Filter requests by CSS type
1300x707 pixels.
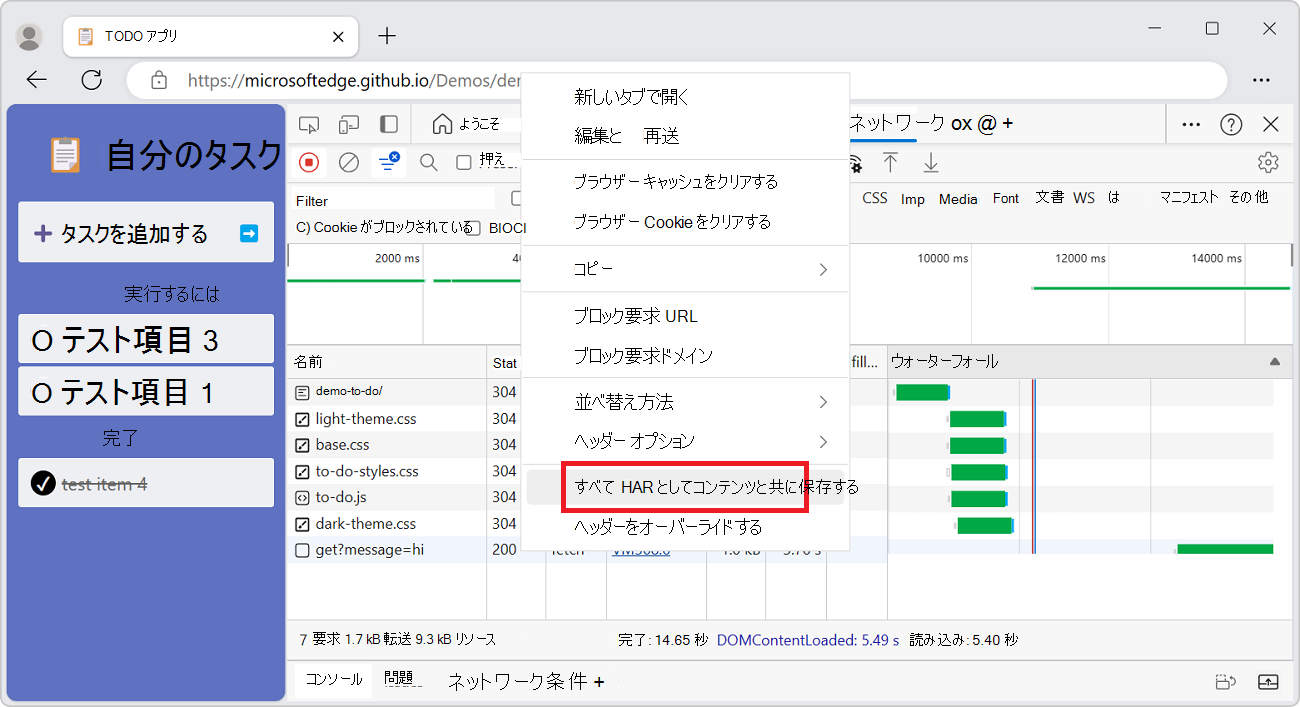coord(875,198)
